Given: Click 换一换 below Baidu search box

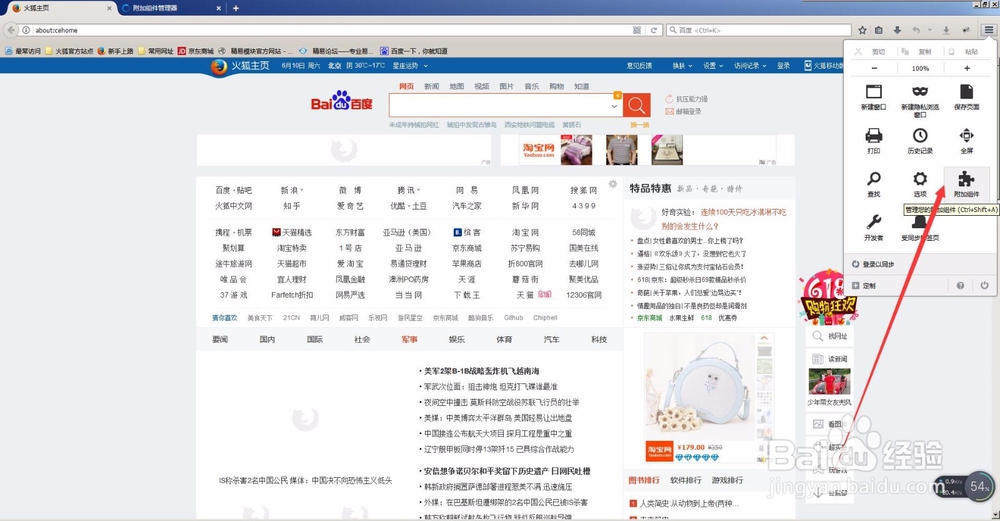Looking at the screenshot, I should point(640,125).
